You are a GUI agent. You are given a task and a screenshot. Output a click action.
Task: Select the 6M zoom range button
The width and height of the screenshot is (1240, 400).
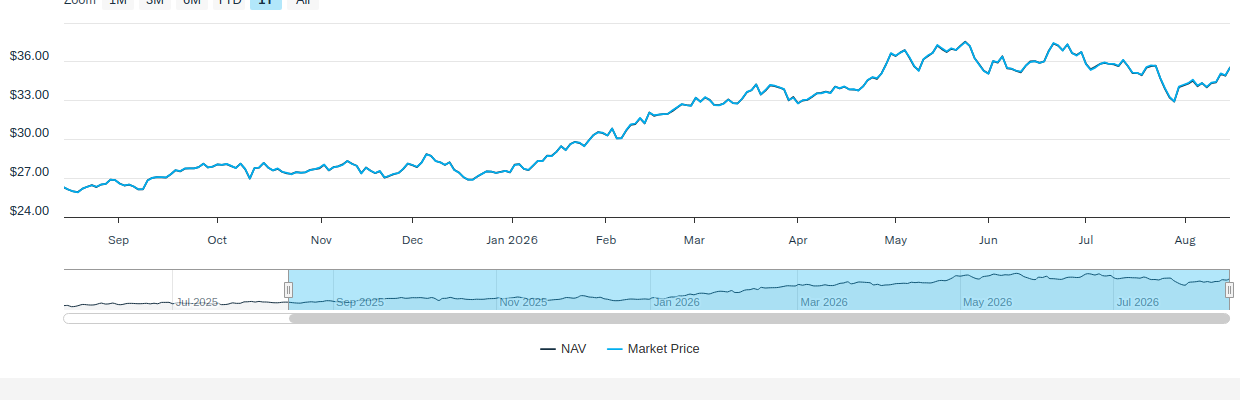[192, 2]
